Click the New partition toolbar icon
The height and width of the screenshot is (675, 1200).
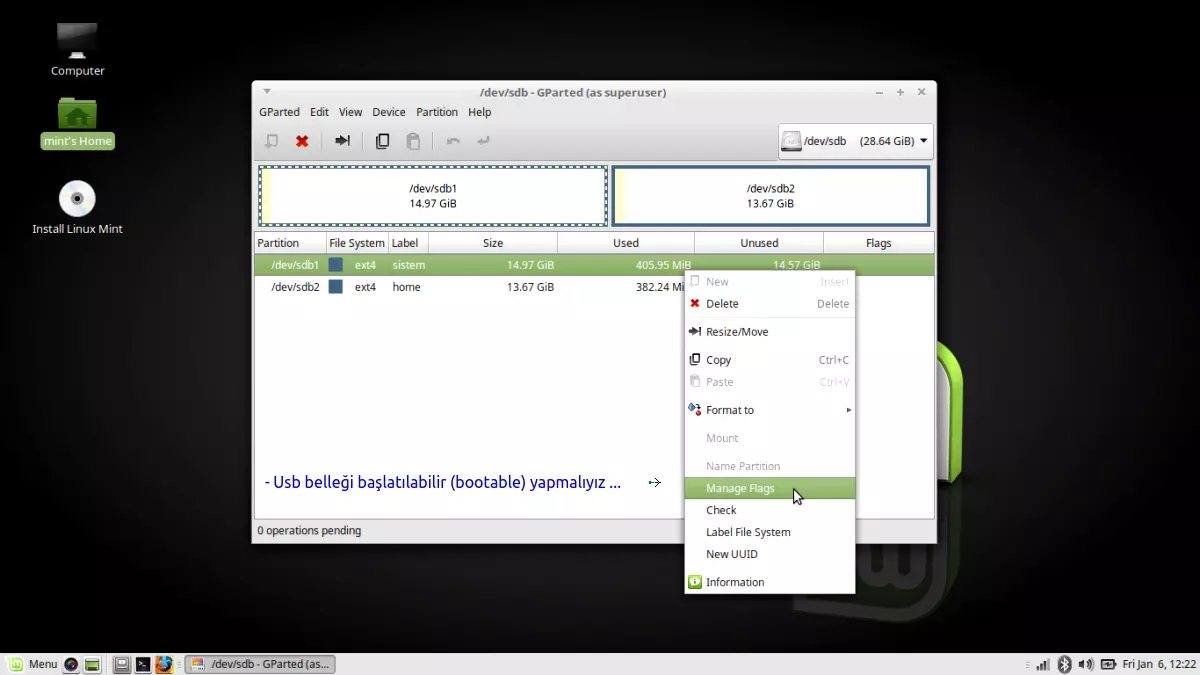click(x=271, y=141)
